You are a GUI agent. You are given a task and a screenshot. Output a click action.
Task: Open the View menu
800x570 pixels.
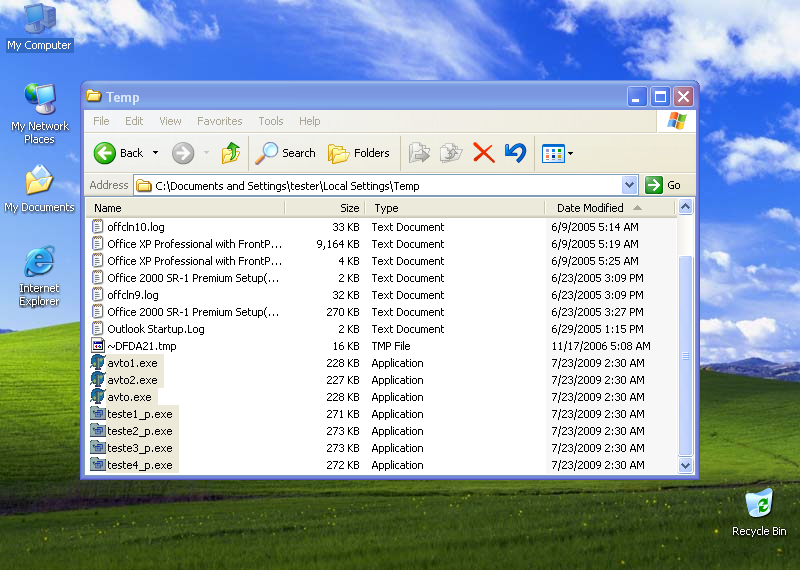pos(170,121)
